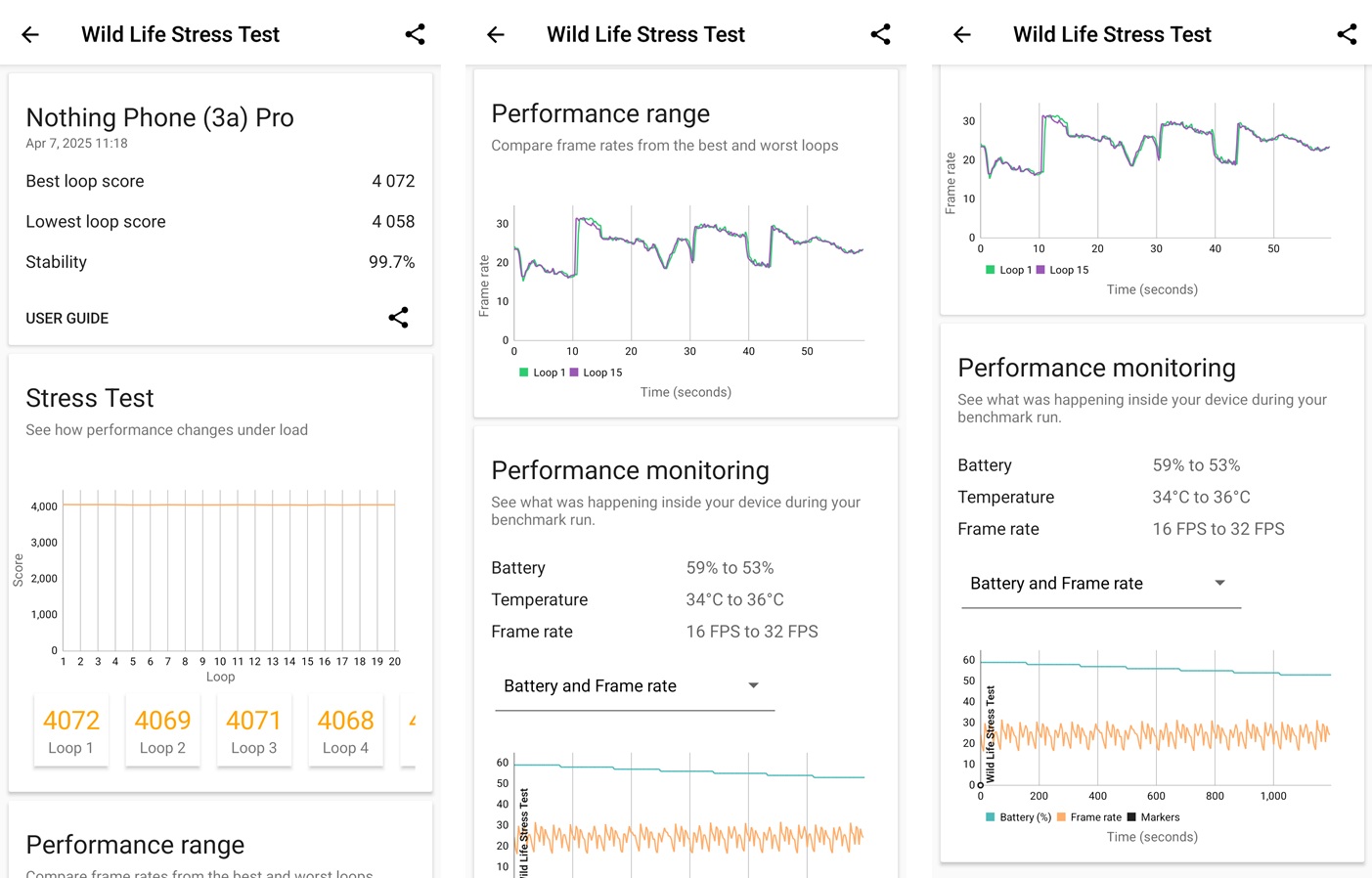Click Temperature '34°C to 36°C' in middle screen

[x=734, y=600]
